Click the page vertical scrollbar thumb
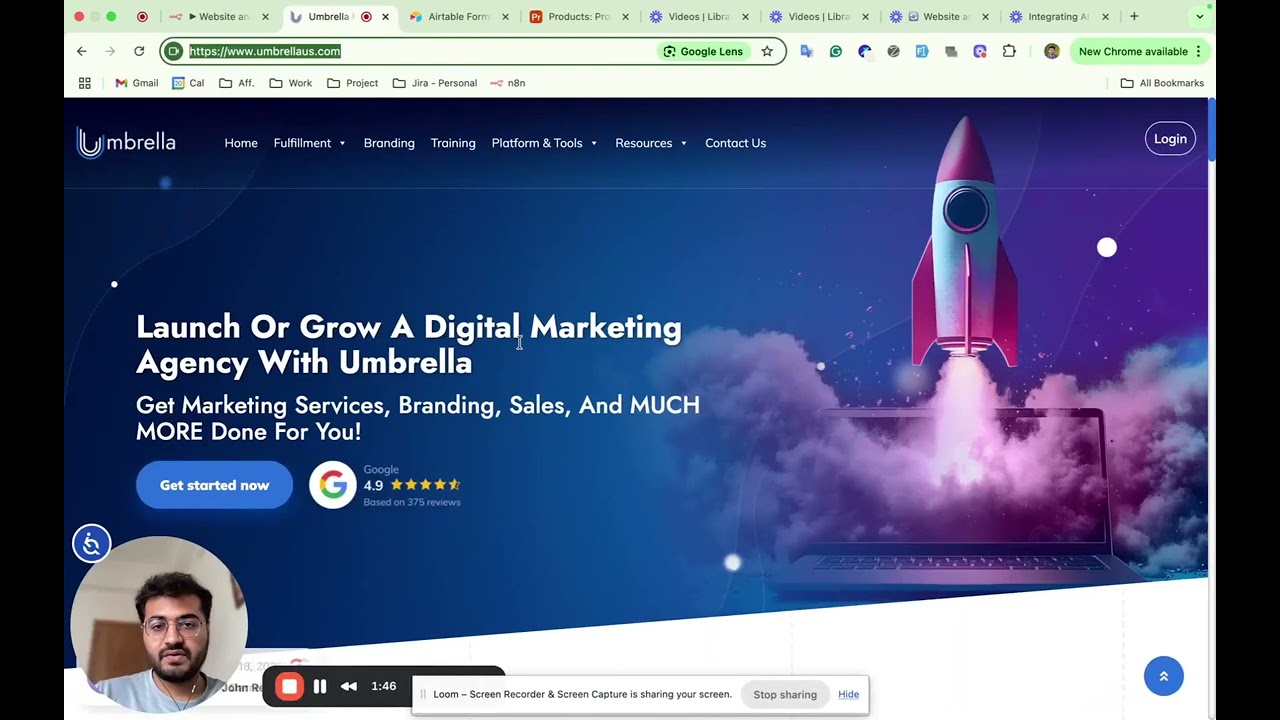 (x=1211, y=130)
